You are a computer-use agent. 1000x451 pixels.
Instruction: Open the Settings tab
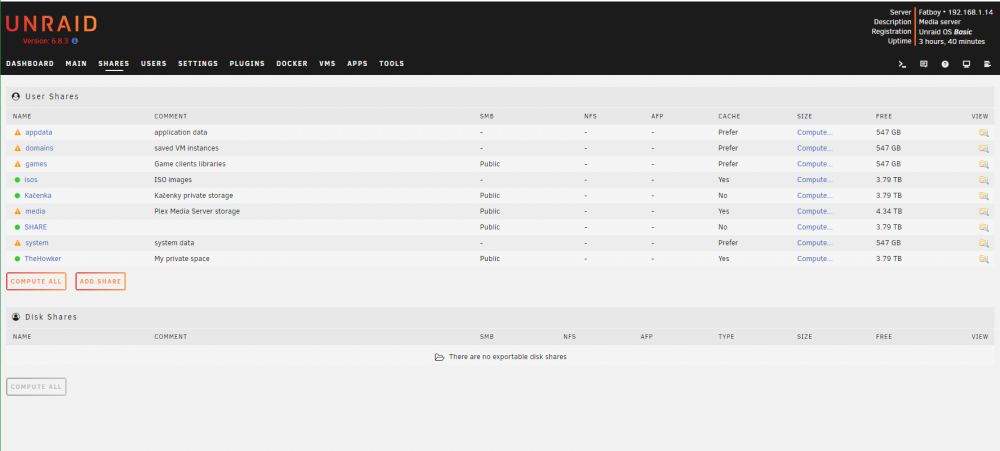[198, 64]
